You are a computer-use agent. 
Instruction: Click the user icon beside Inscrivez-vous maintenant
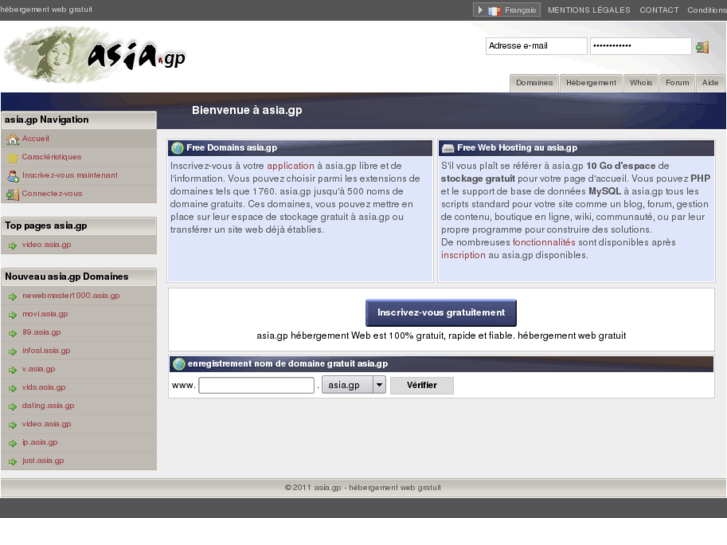click(13, 176)
